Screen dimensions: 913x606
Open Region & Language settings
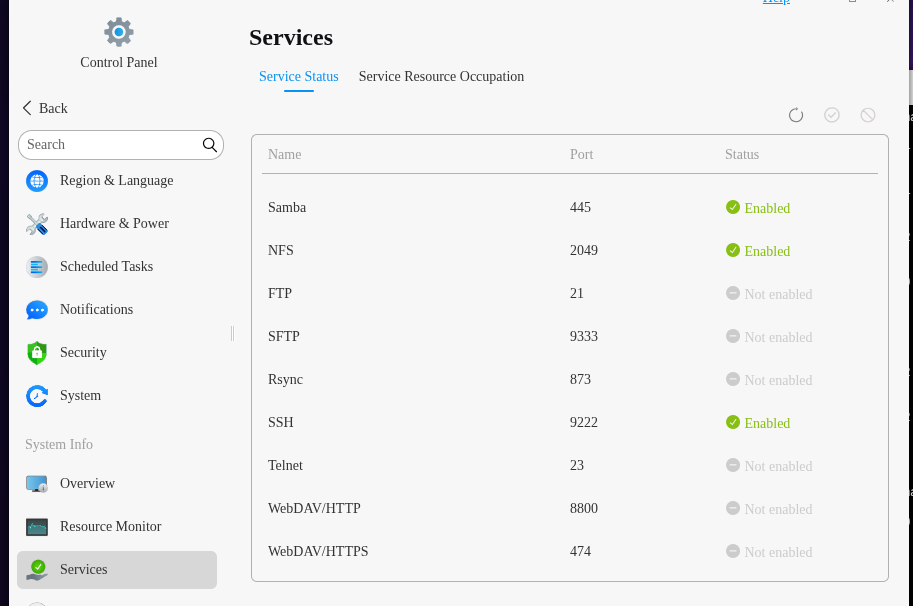click(x=116, y=181)
